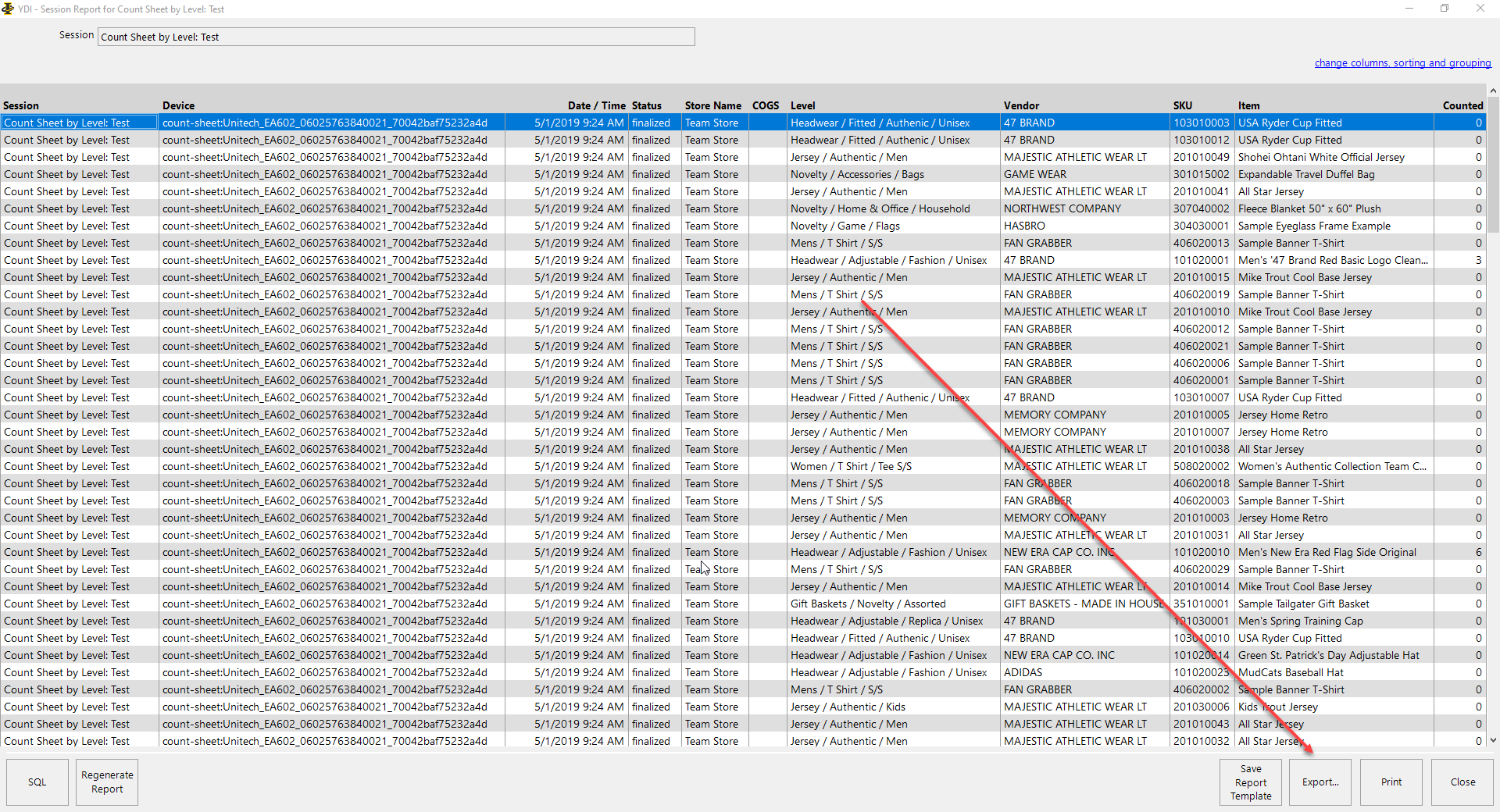Viewport: 1500px width, 812px height.
Task: Minimize the report window
Action: 1409,9
